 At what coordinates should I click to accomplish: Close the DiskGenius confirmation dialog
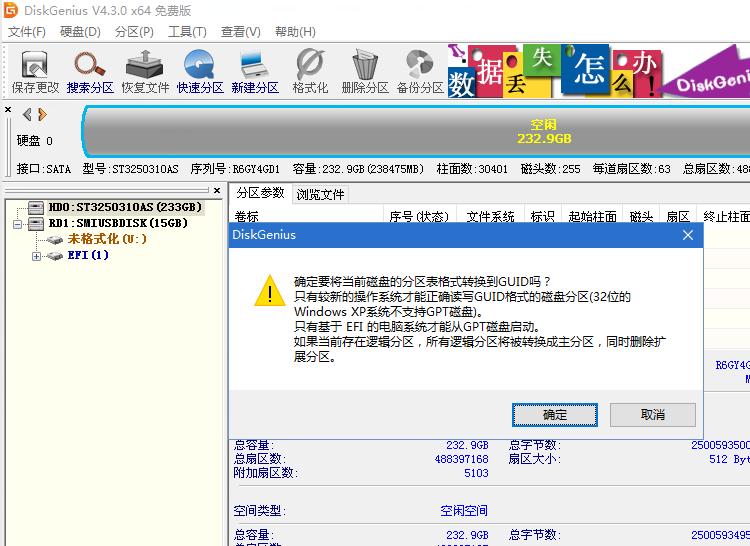pos(688,235)
